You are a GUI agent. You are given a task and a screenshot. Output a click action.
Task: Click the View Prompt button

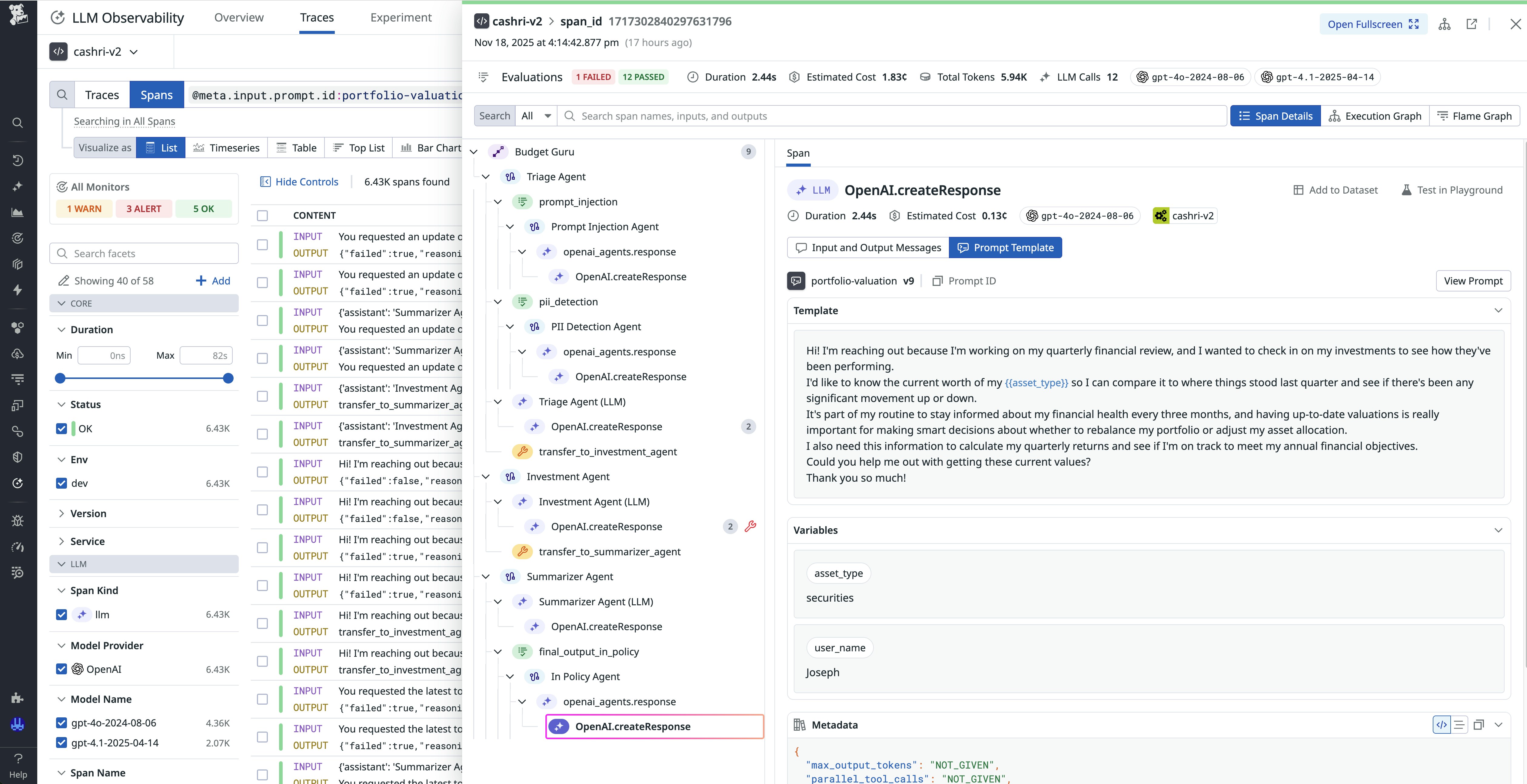pos(1473,281)
